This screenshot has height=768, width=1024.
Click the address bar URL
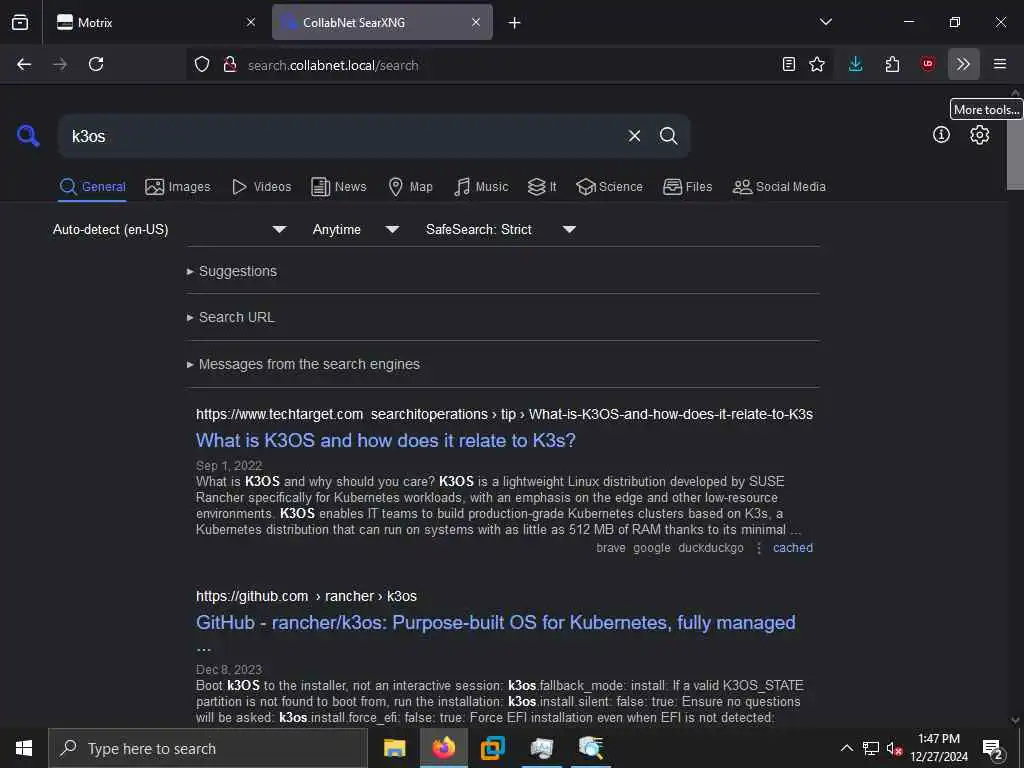333,65
